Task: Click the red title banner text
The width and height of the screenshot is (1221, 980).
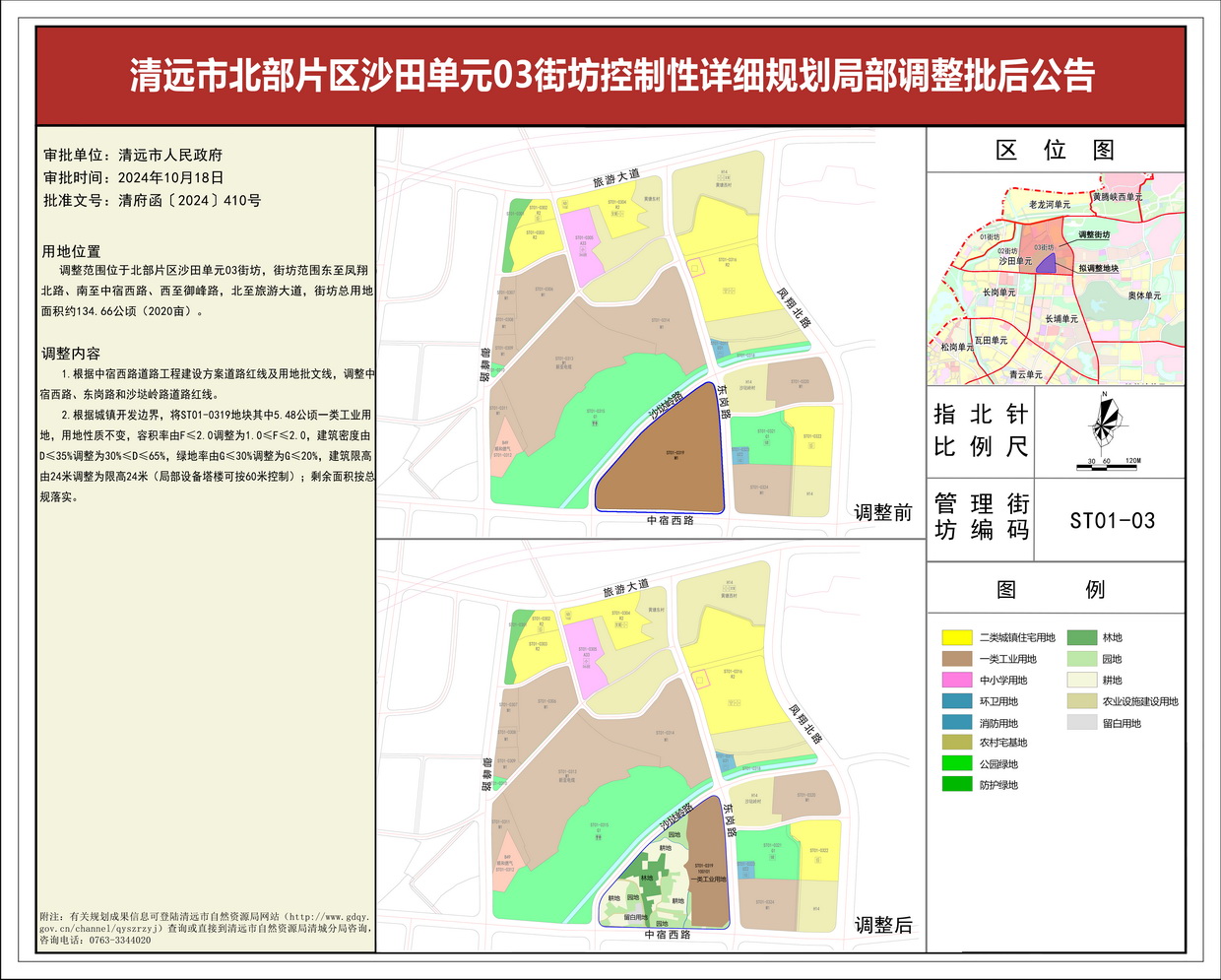Action: pyautogui.click(x=610, y=76)
